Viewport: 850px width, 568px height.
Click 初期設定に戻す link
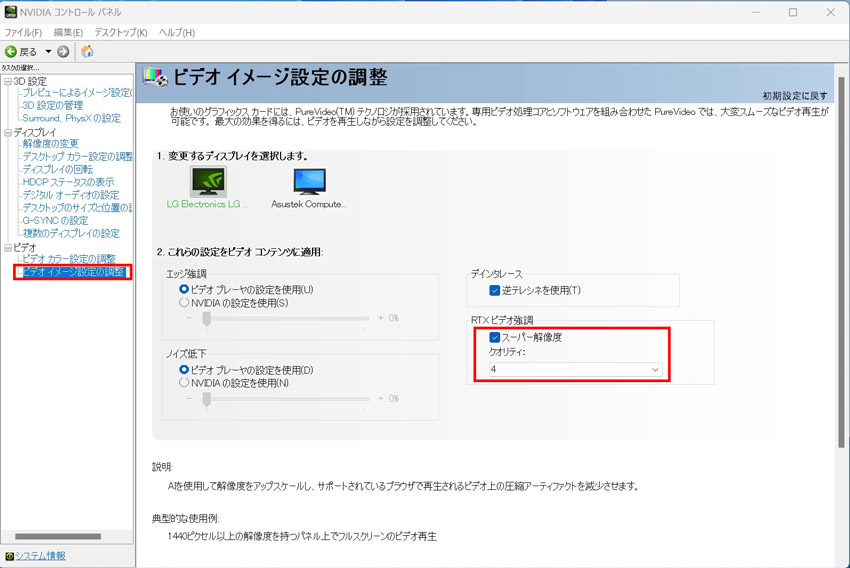coord(795,96)
